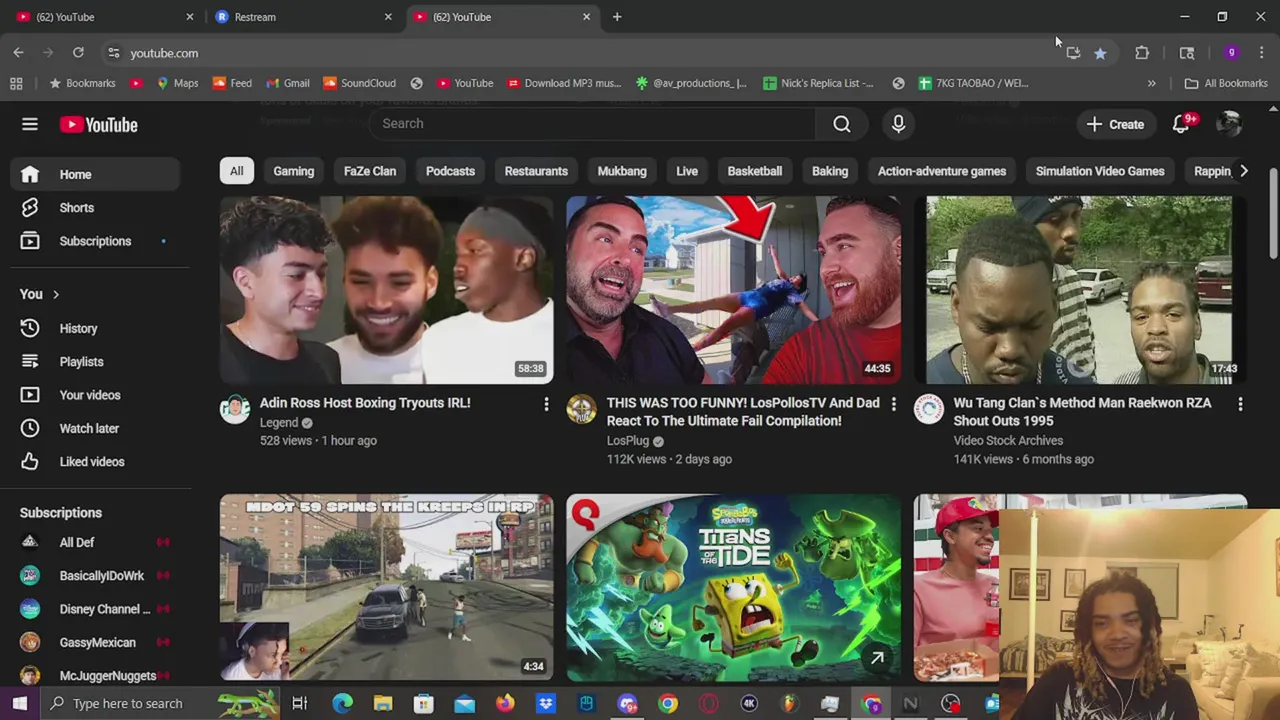Image resolution: width=1280 pixels, height=720 pixels.
Task: Select the Mukbang filter chip
Action: (622, 171)
